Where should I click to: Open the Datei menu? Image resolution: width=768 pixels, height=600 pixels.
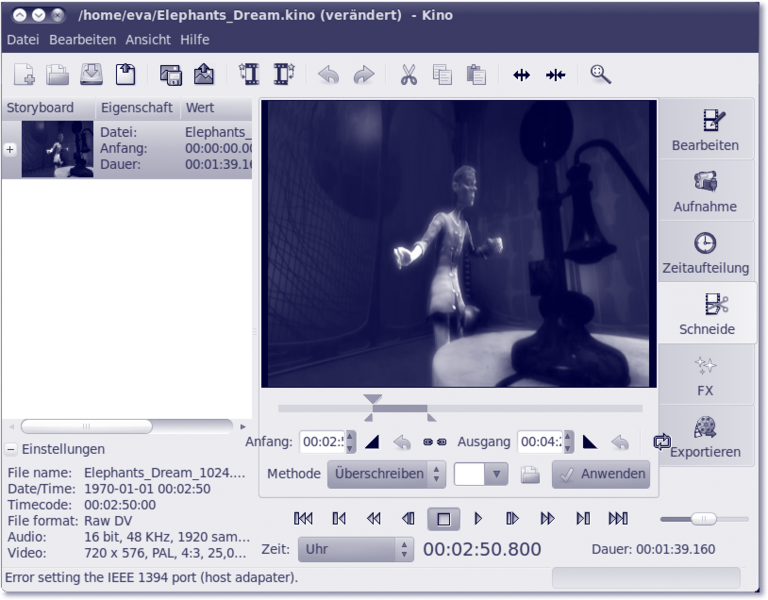click(24, 40)
